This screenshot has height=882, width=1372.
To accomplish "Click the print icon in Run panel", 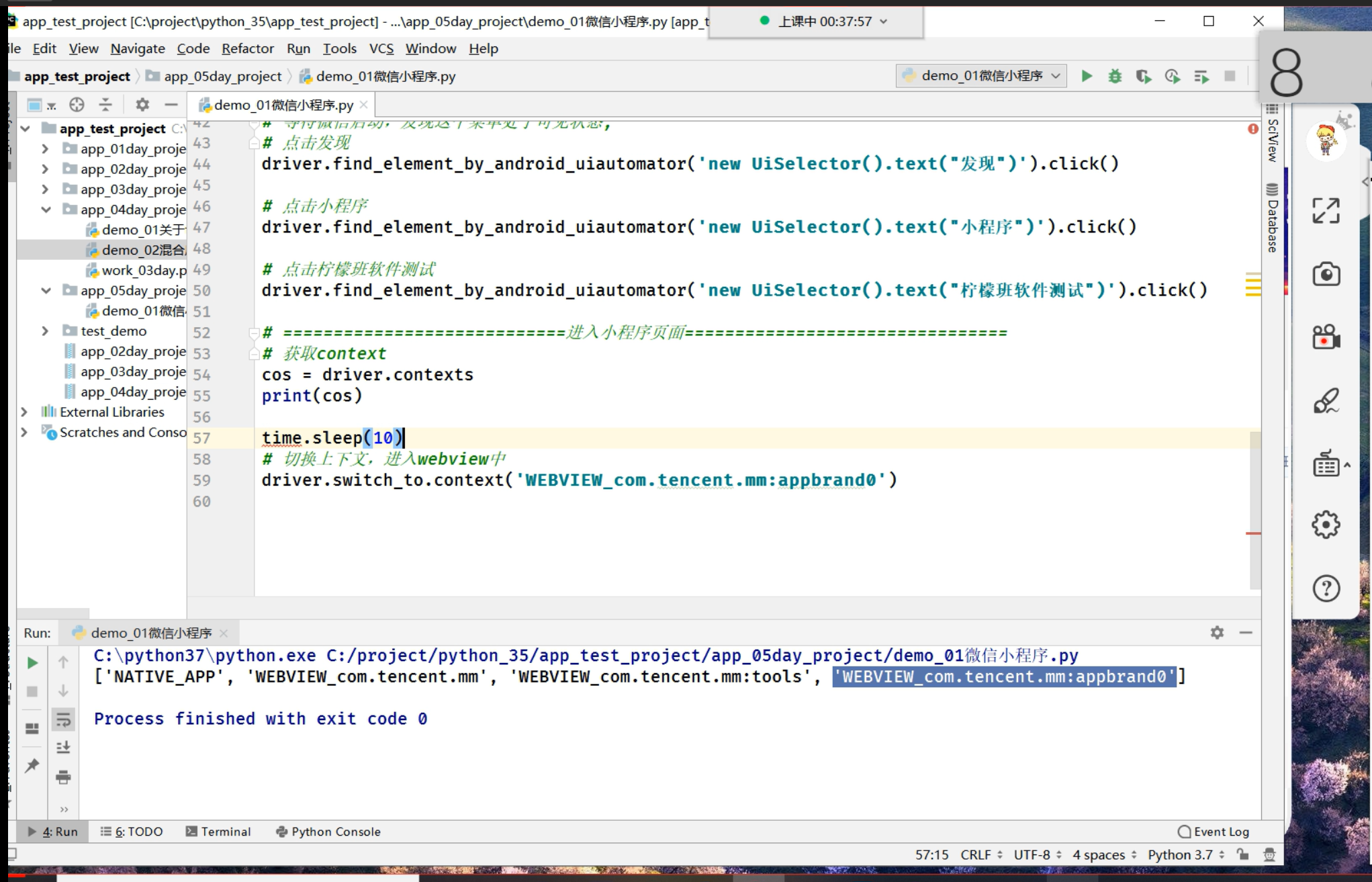I will (63, 778).
